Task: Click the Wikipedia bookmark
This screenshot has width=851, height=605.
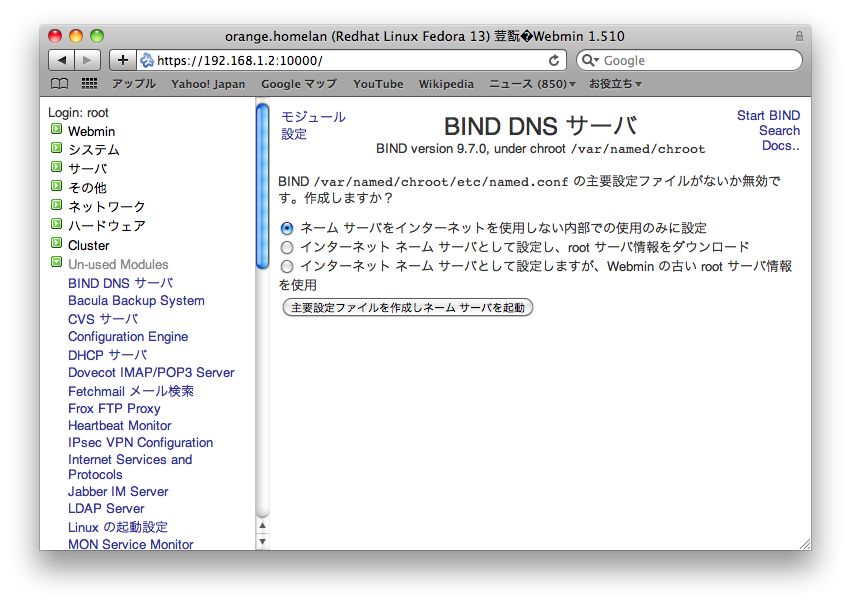Action: [x=446, y=84]
